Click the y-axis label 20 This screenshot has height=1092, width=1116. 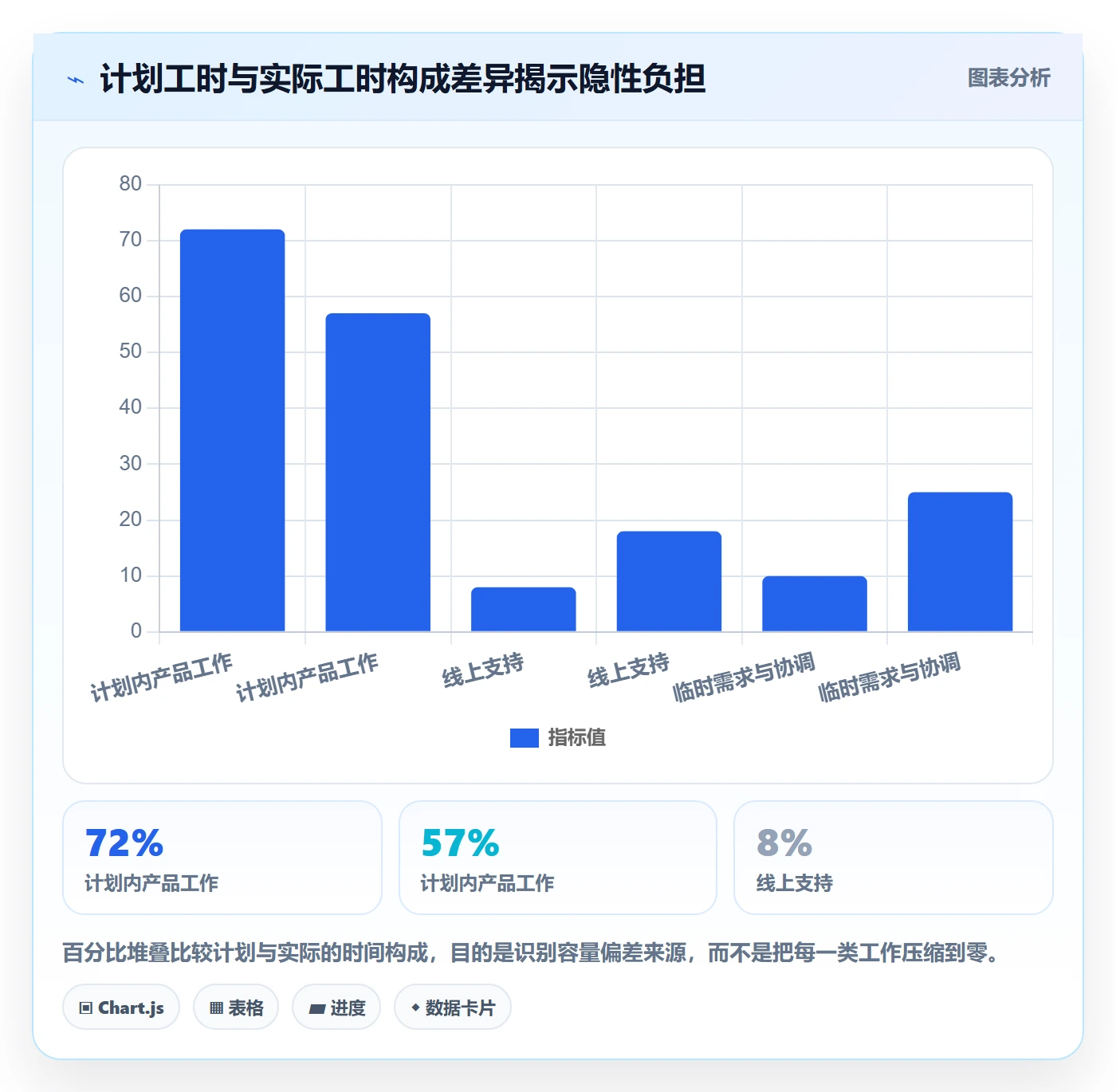click(130, 520)
